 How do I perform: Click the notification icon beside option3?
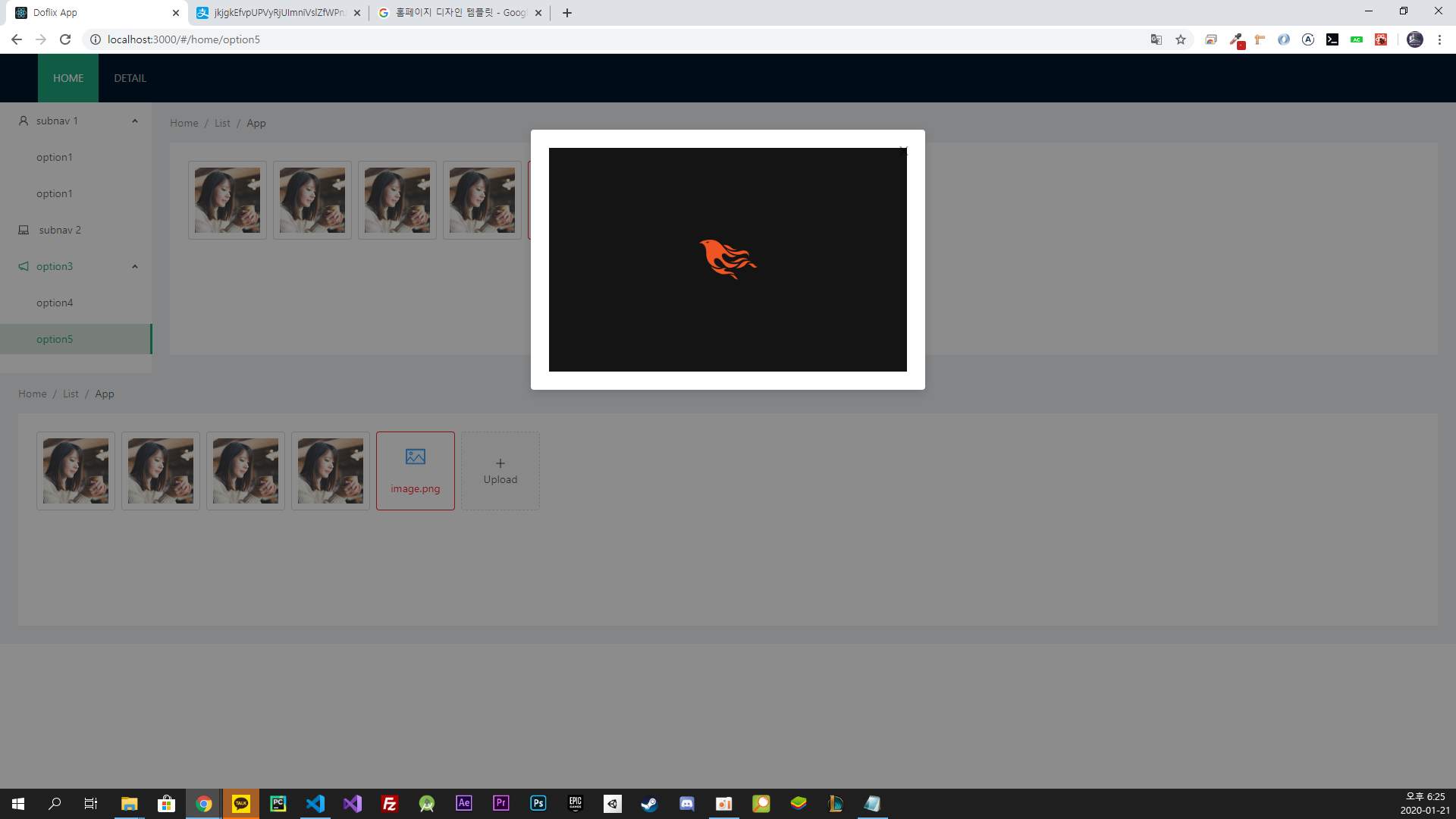[x=24, y=266]
